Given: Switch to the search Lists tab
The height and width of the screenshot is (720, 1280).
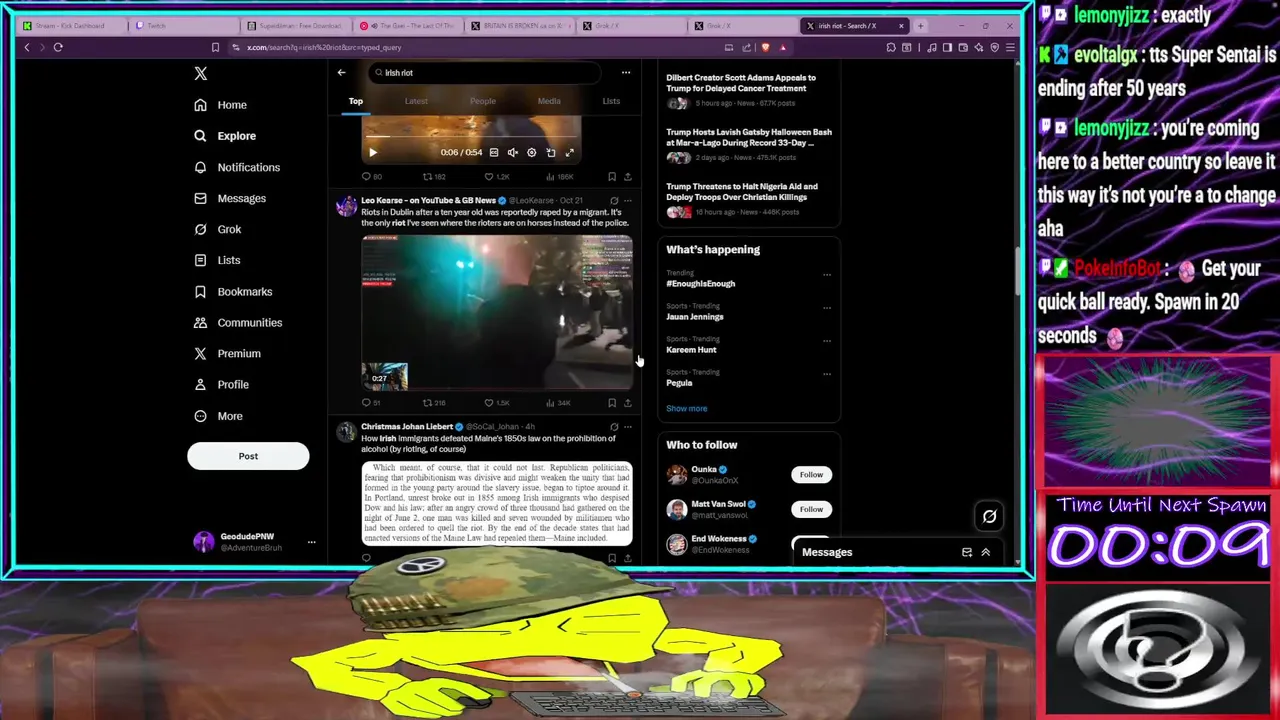Looking at the screenshot, I should (611, 101).
